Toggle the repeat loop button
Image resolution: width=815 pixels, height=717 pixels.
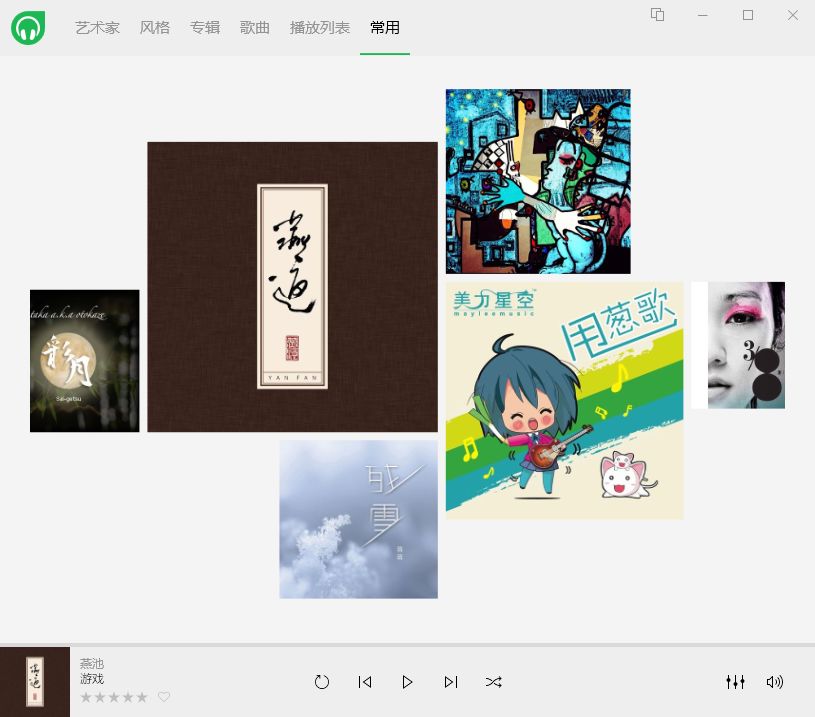pos(322,682)
